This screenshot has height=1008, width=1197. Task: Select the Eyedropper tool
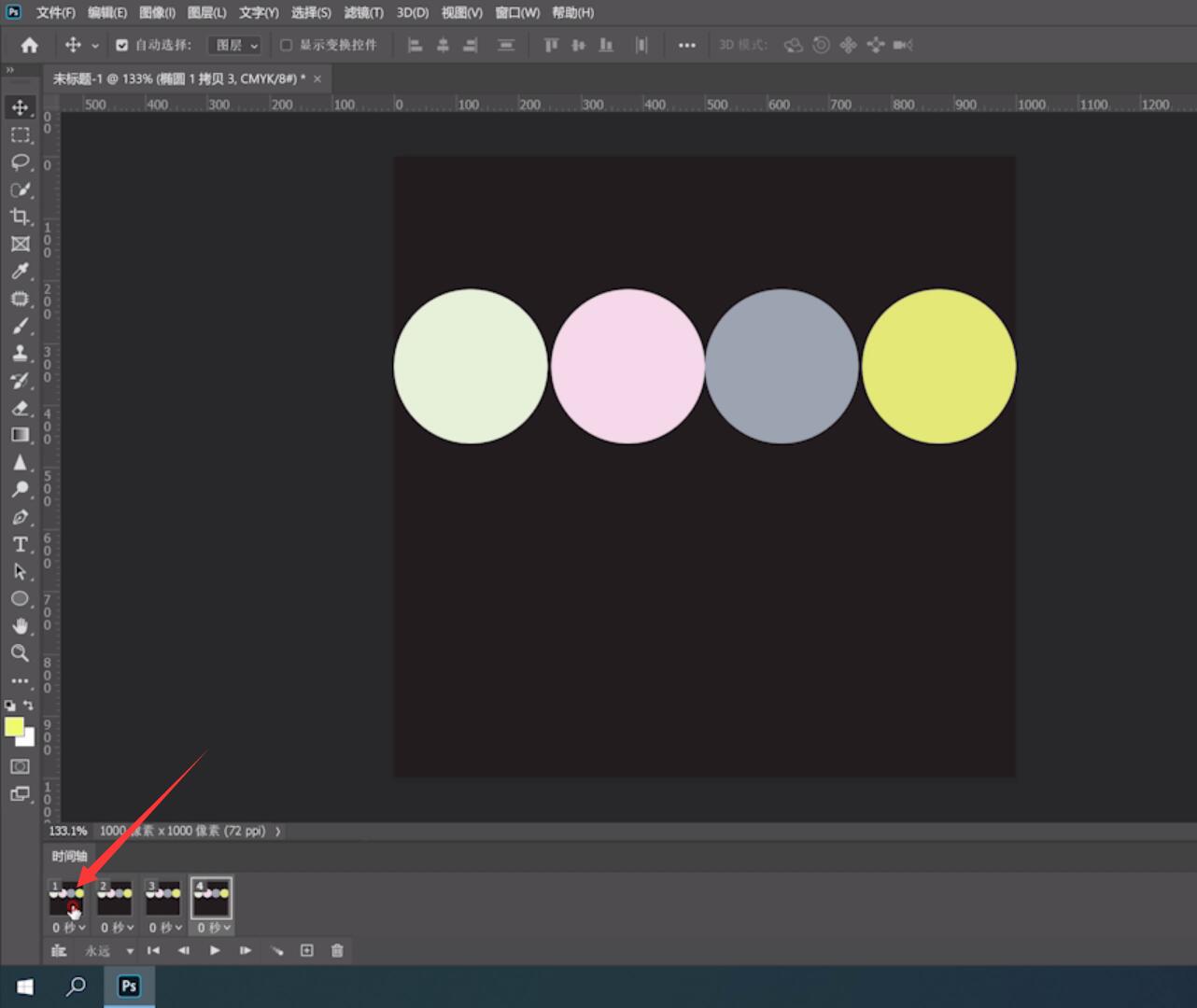(20, 272)
